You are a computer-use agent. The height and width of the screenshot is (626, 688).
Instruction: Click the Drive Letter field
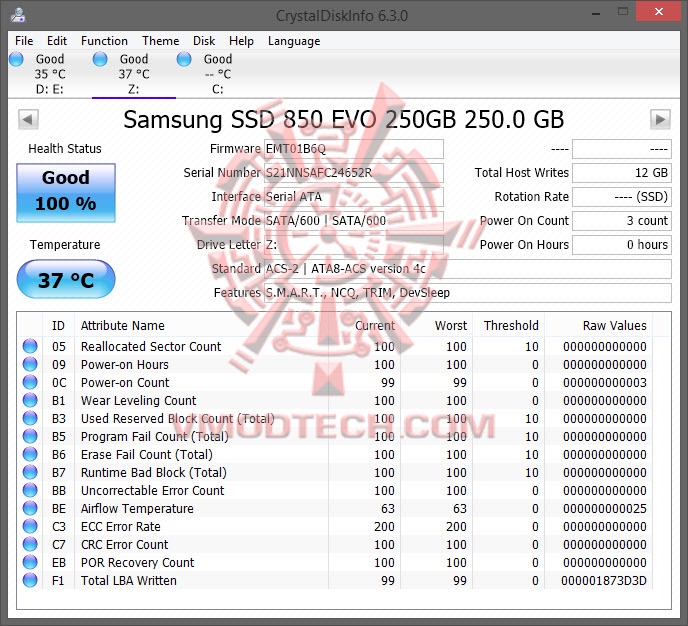354,244
